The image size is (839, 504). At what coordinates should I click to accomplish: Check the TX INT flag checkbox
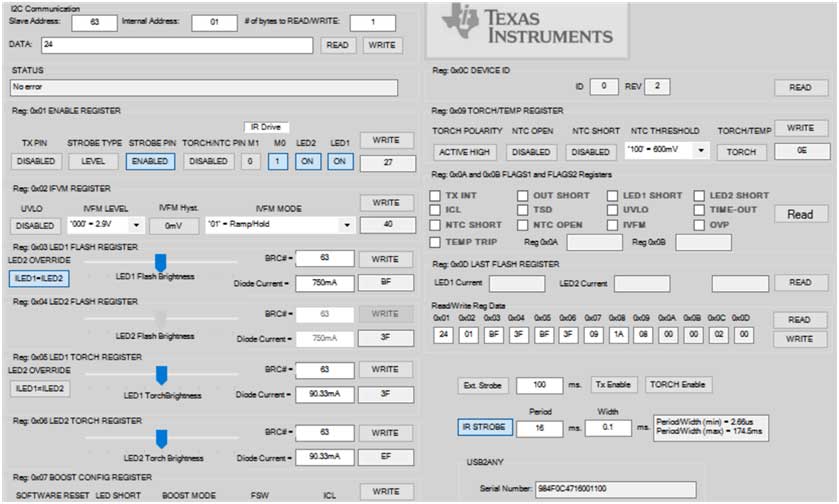tap(435, 195)
